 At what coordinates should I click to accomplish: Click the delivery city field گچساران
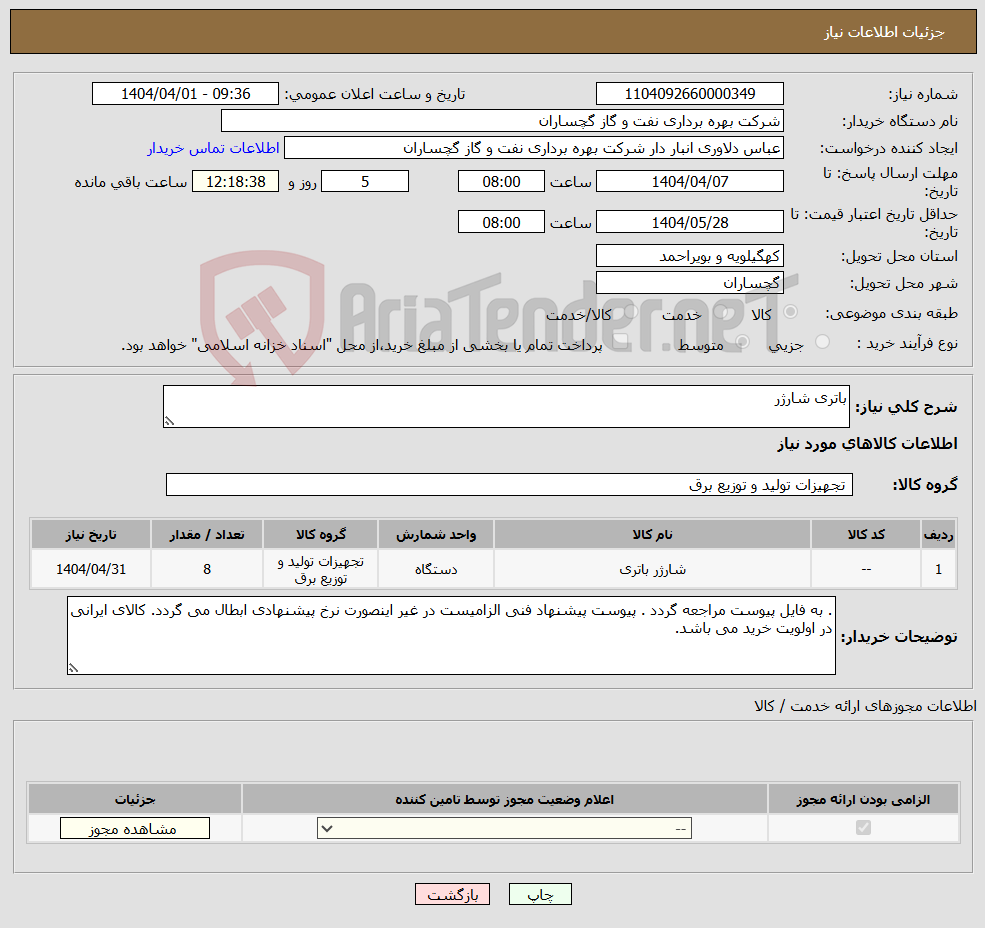(x=689, y=283)
